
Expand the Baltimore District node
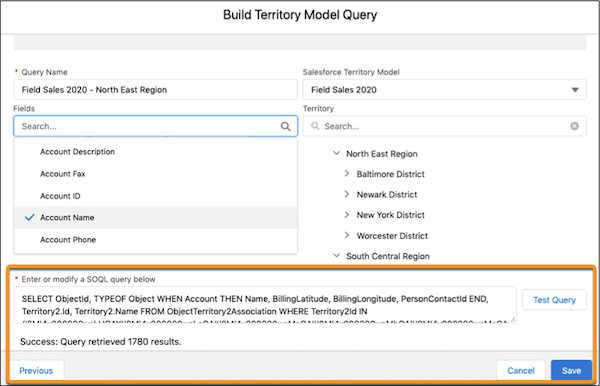pyautogui.click(x=347, y=174)
